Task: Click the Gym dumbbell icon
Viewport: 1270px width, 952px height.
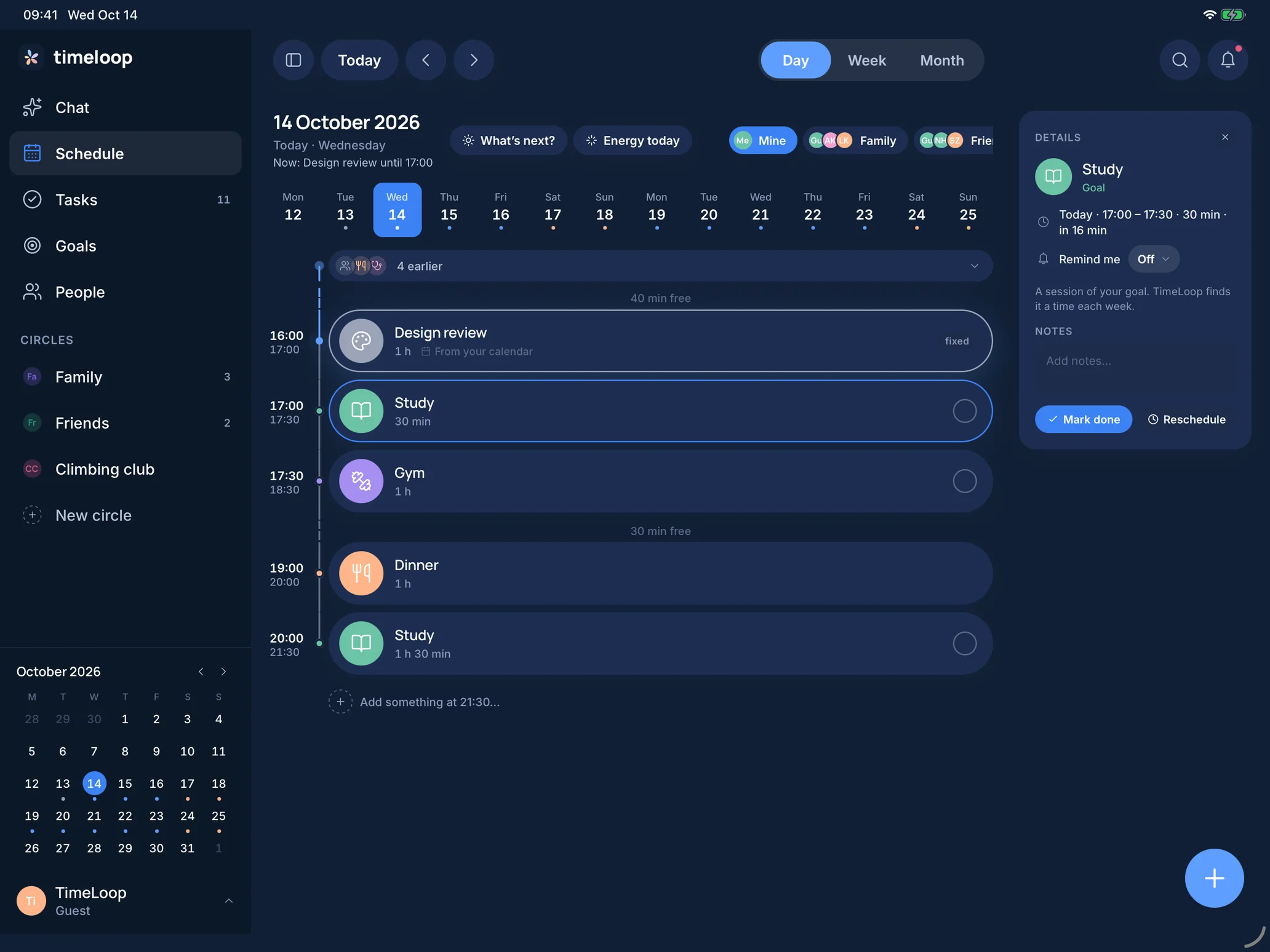Action: coord(361,481)
